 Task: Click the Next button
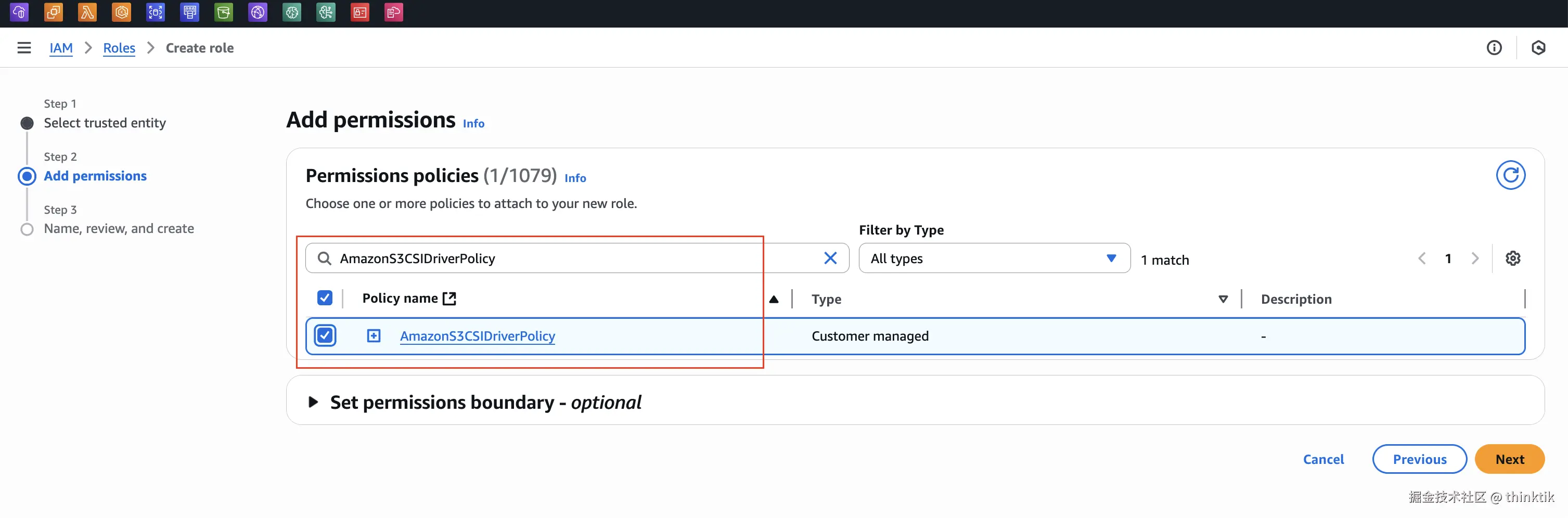click(x=1509, y=460)
